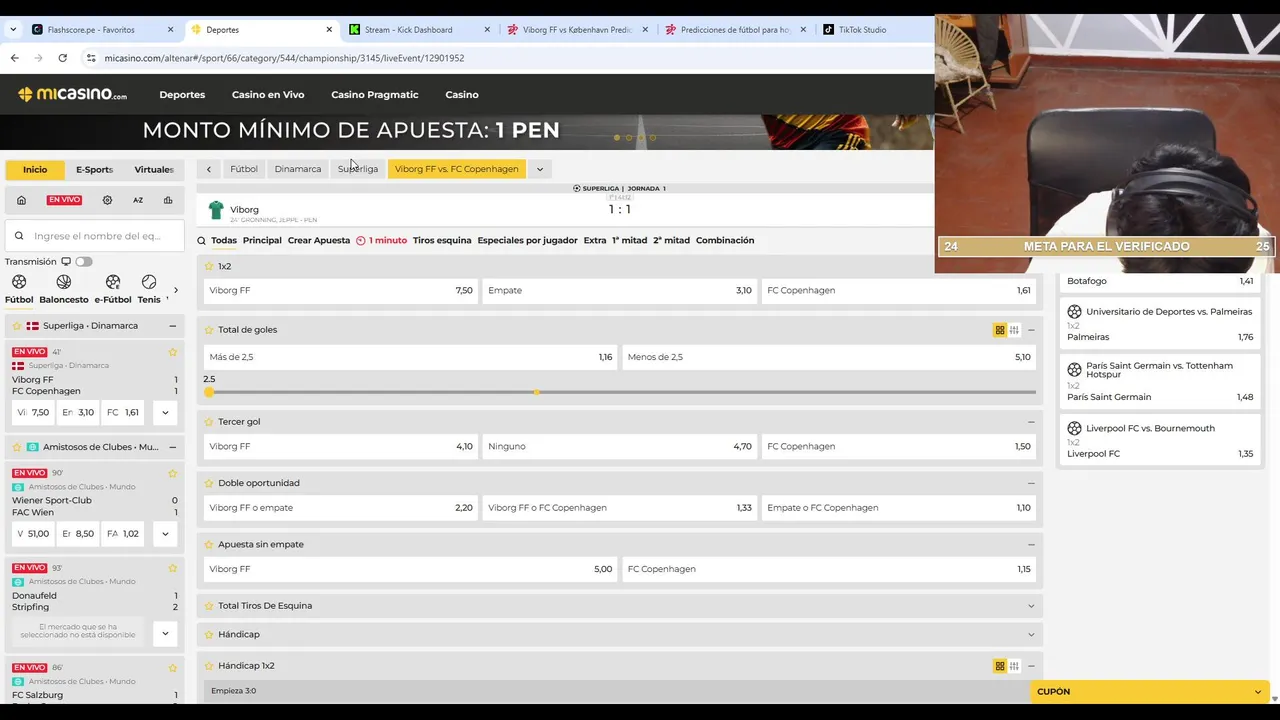This screenshot has width=1280, height=720.
Task: Select the Tenis sport icon
Action: [149, 282]
